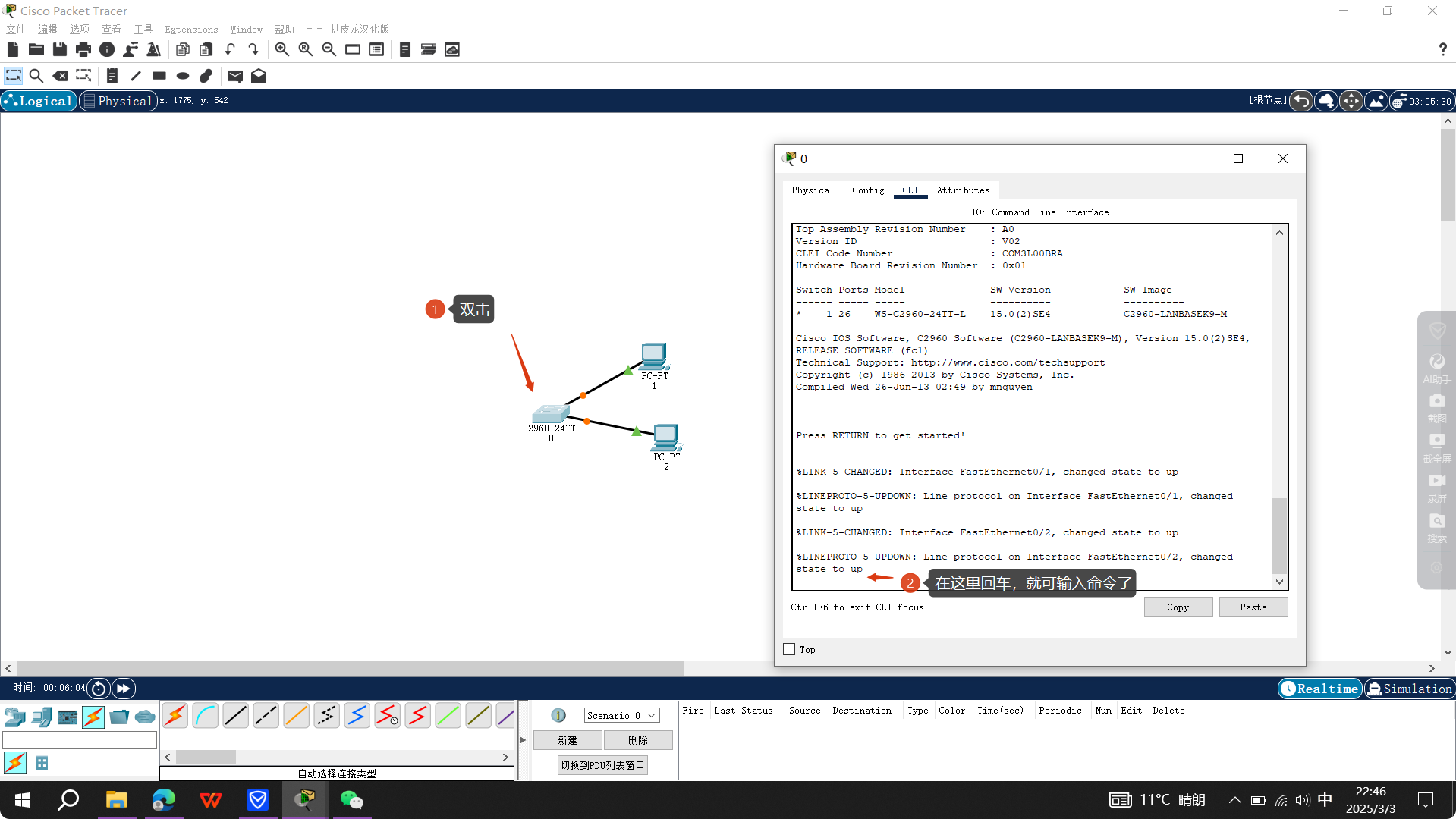The image size is (1456, 819).
Task: Click the Redo arrow icon
Action: 253,50
